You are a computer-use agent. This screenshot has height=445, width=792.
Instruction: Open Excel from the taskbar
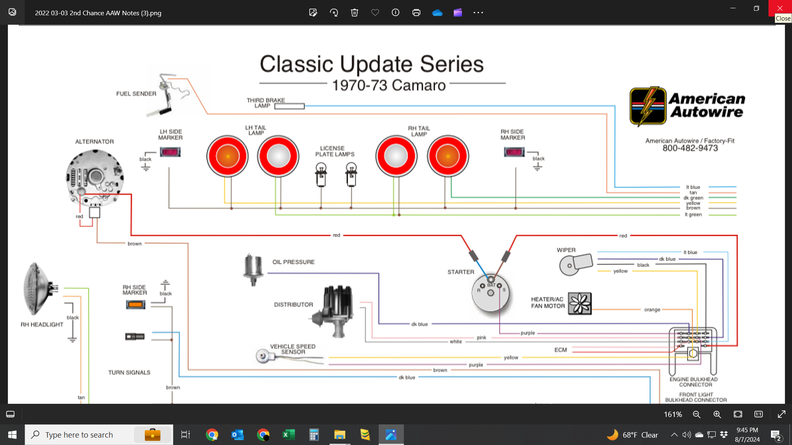(x=288, y=435)
